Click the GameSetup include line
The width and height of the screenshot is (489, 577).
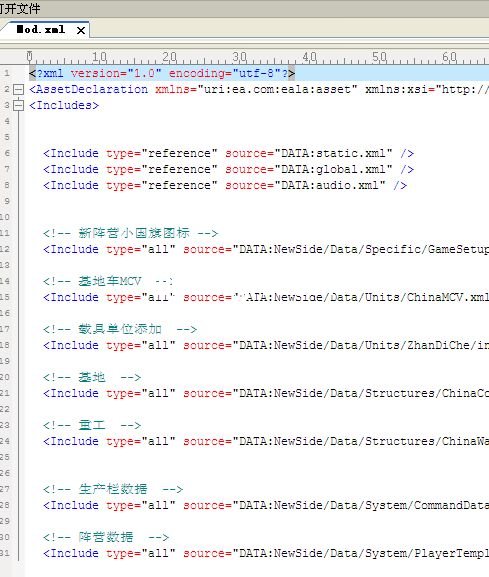pyautogui.click(x=266, y=249)
